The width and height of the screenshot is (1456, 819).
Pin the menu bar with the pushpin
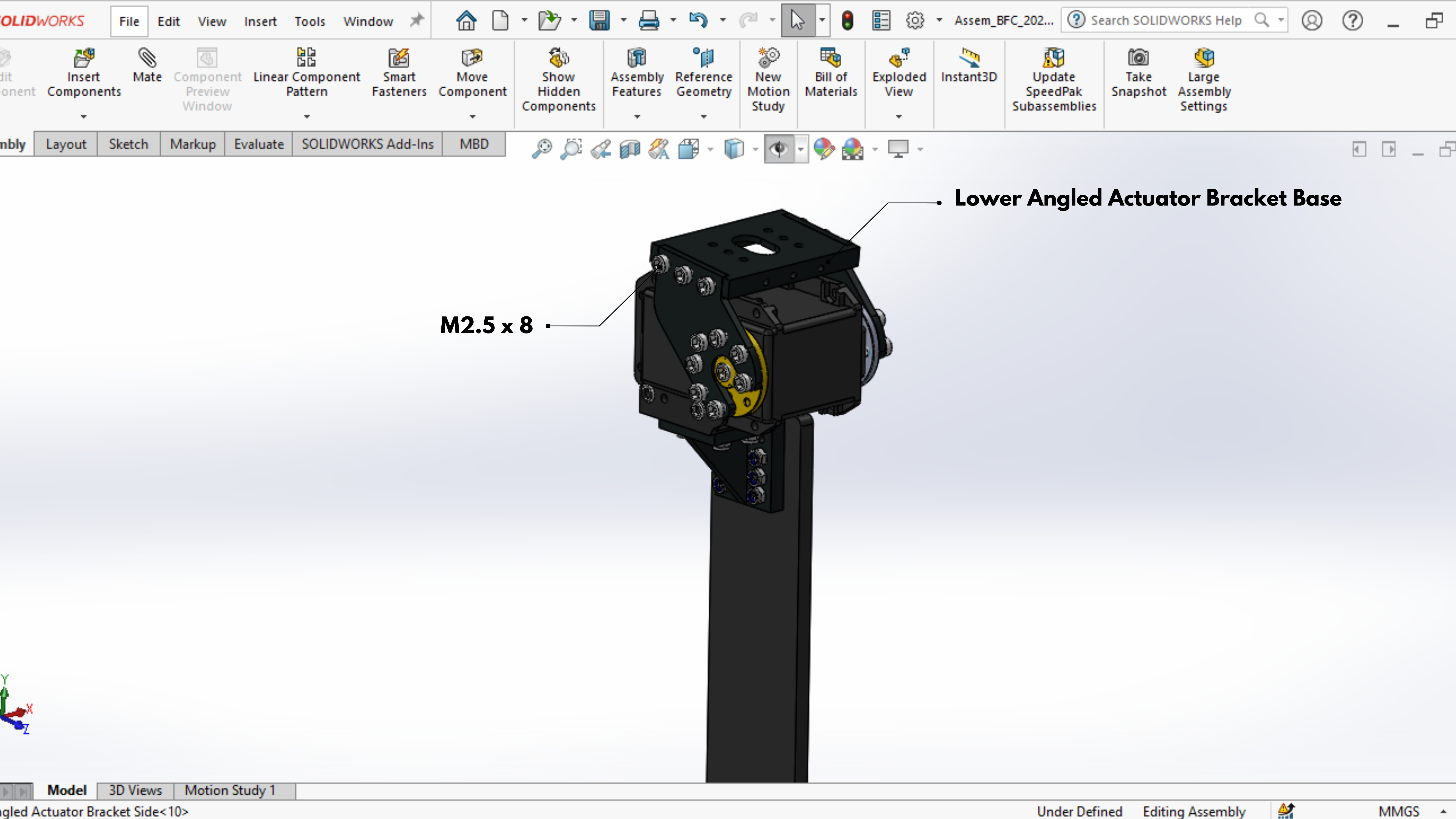click(x=417, y=20)
